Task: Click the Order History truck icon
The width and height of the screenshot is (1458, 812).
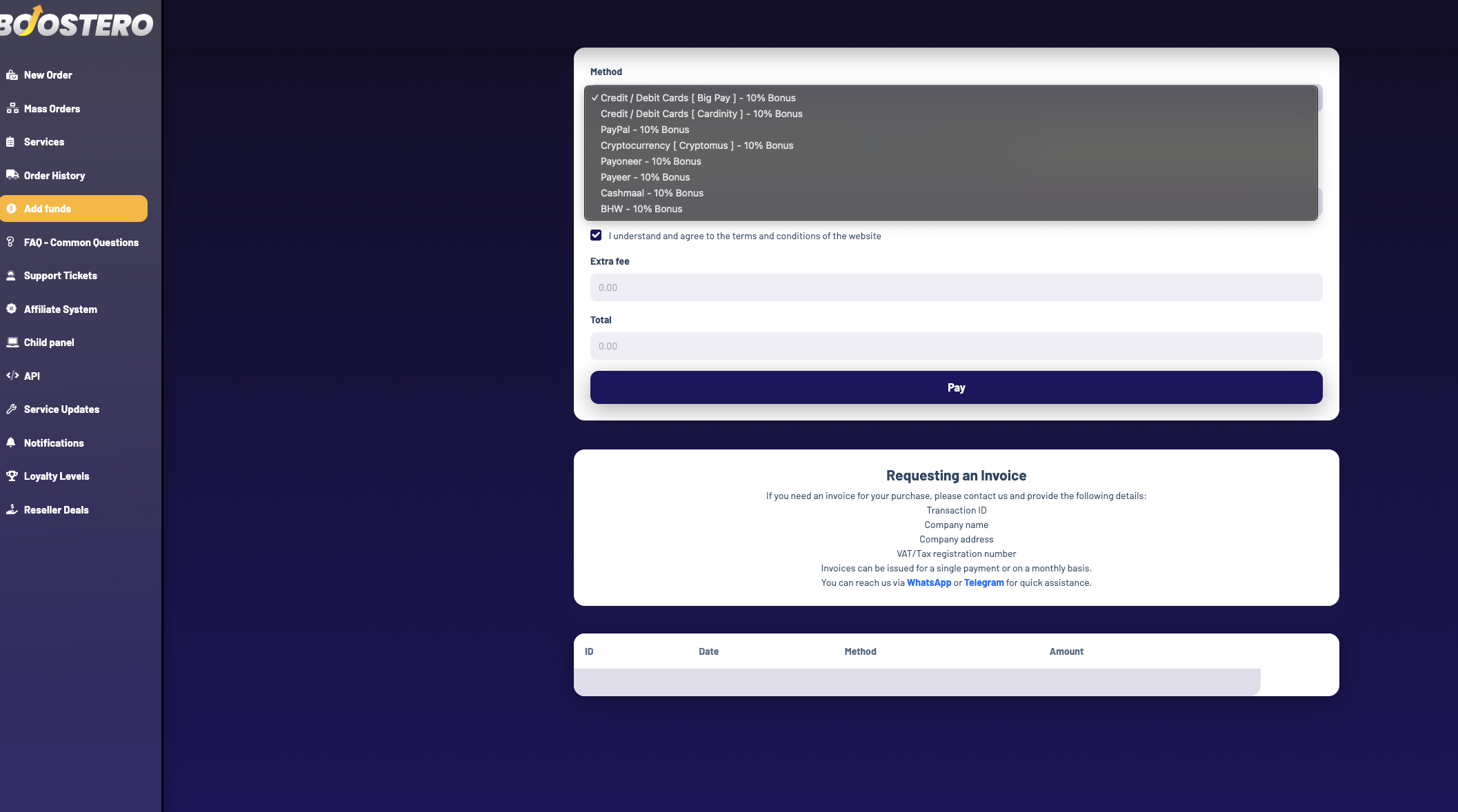Action: click(12, 175)
